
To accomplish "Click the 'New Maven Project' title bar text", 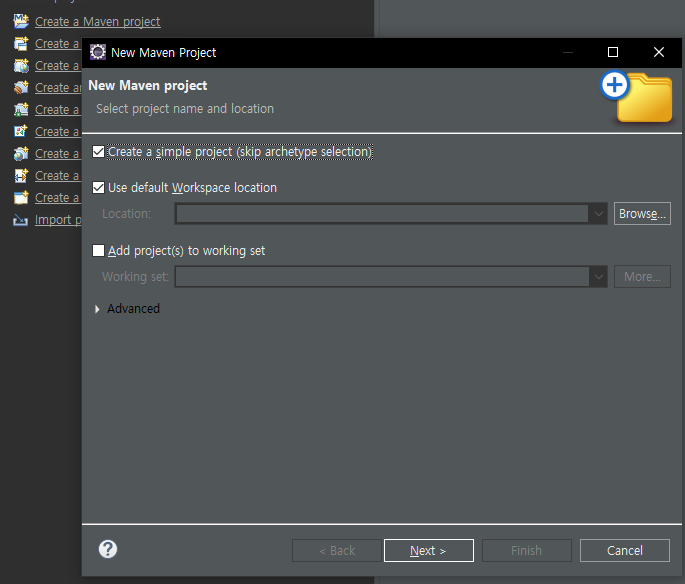I will click(163, 52).
